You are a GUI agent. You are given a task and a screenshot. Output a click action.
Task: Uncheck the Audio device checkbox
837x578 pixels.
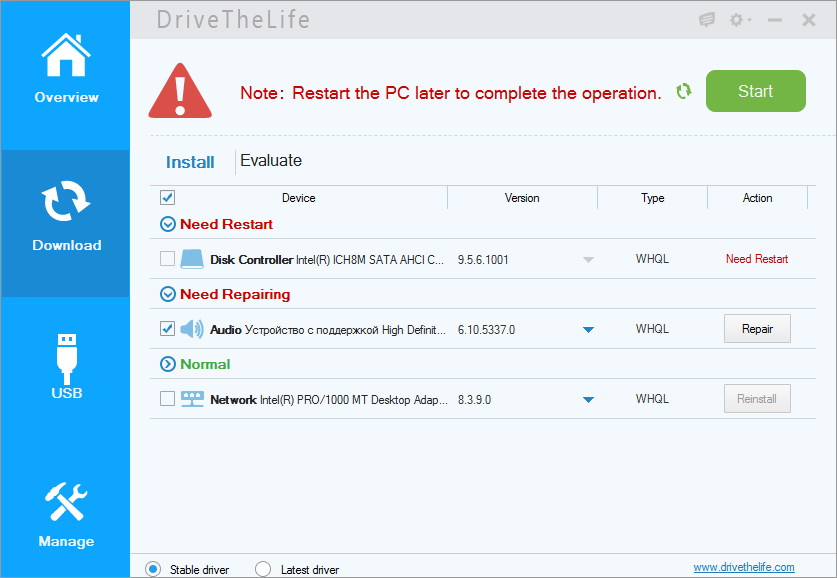(x=167, y=329)
